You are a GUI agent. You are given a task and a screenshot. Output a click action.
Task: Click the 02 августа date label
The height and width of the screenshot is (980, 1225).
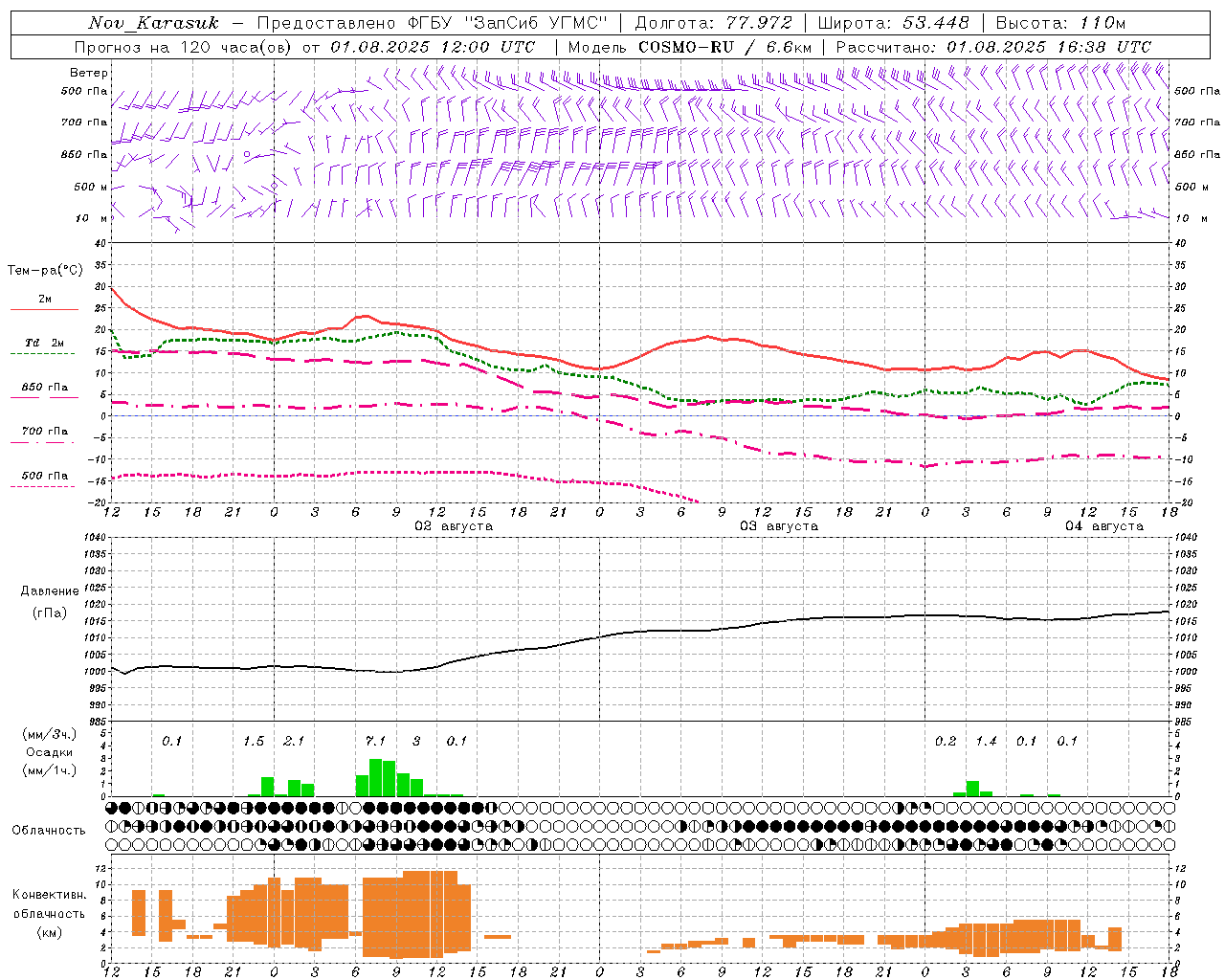pyautogui.click(x=454, y=526)
